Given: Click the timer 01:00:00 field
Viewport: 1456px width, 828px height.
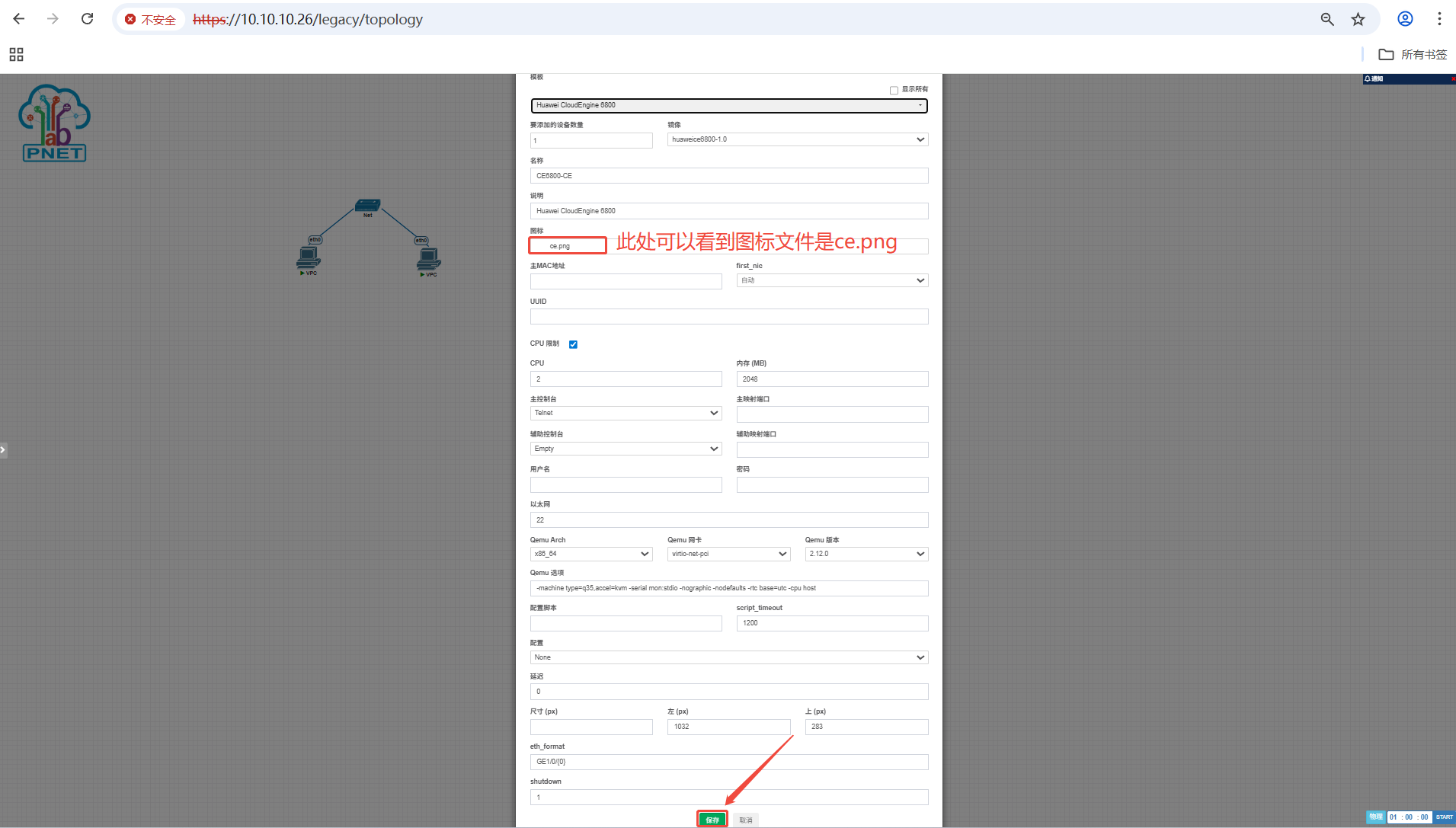Looking at the screenshot, I should [x=1409, y=817].
